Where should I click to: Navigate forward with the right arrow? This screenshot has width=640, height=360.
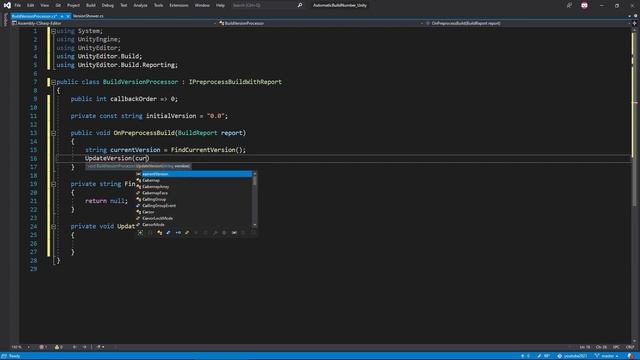pos(84,347)
